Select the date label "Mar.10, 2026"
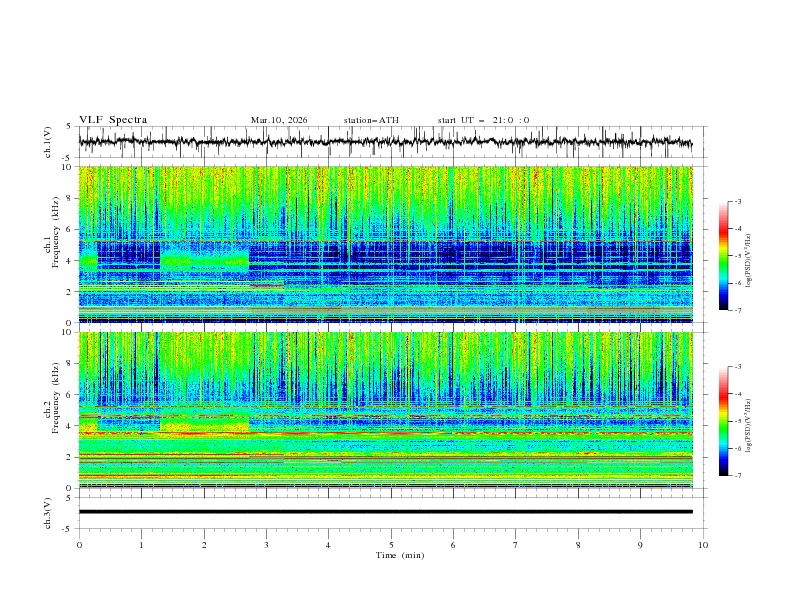This screenshot has height=612, width=792. click(x=279, y=120)
